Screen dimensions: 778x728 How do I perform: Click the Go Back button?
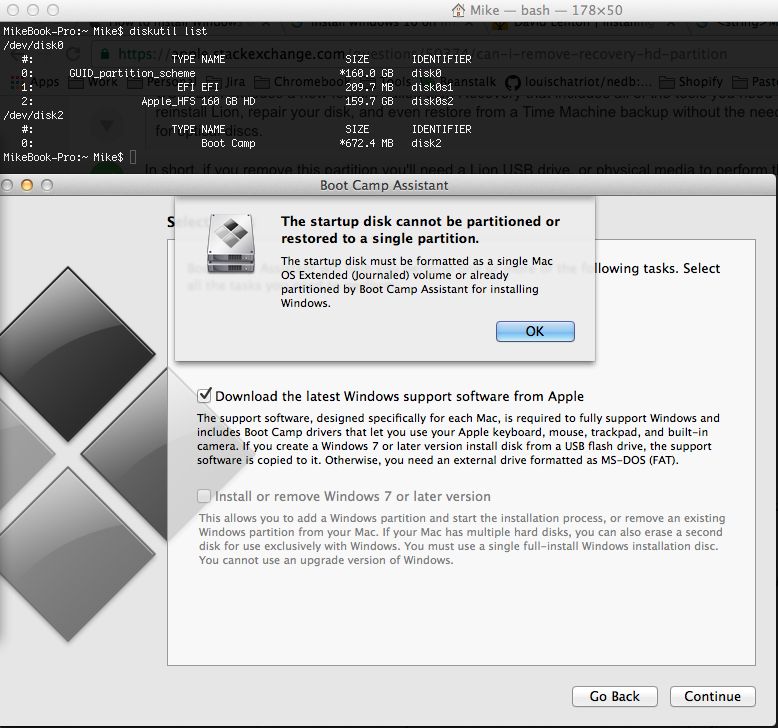[614, 696]
